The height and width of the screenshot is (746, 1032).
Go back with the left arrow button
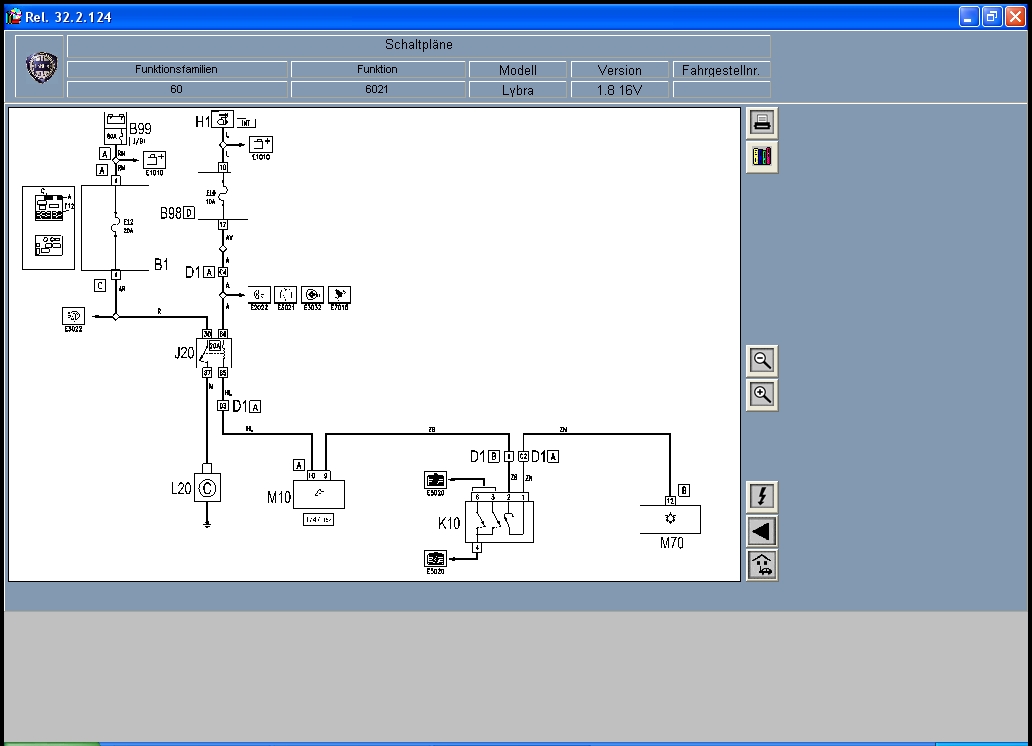click(x=761, y=531)
